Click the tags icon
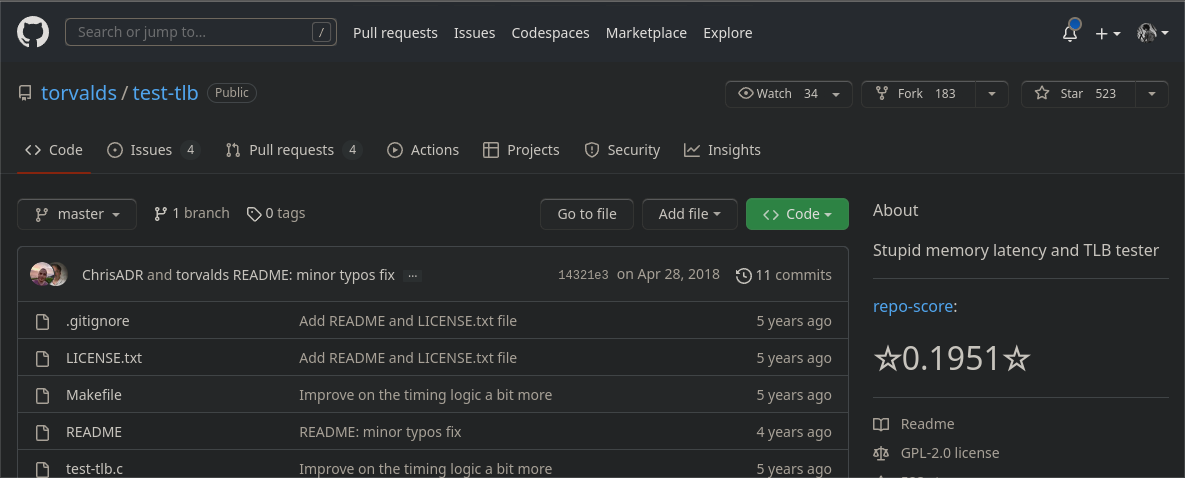The height and width of the screenshot is (478, 1185). click(x=254, y=213)
